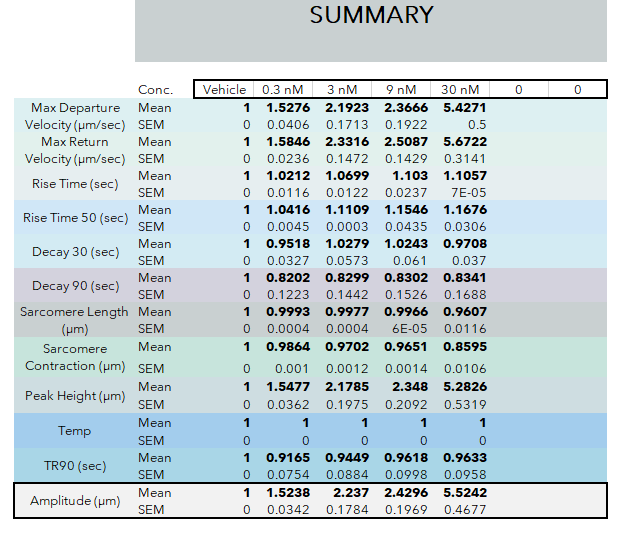This screenshot has width=619, height=533.
Task: Click the 30 nM header cell
Action: click(x=460, y=90)
